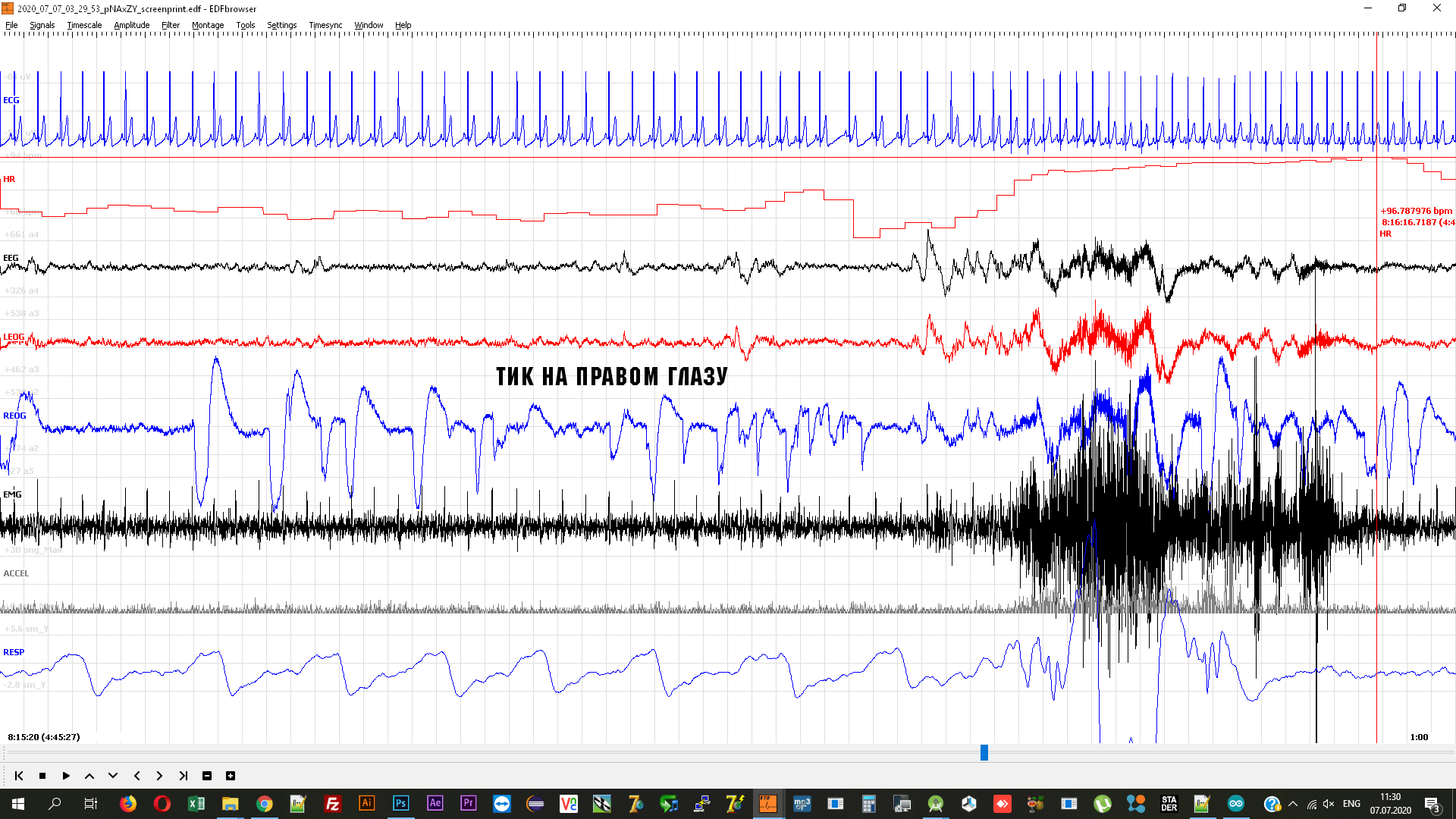Open the Signals menu
The width and height of the screenshot is (1456, 819).
point(42,25)
